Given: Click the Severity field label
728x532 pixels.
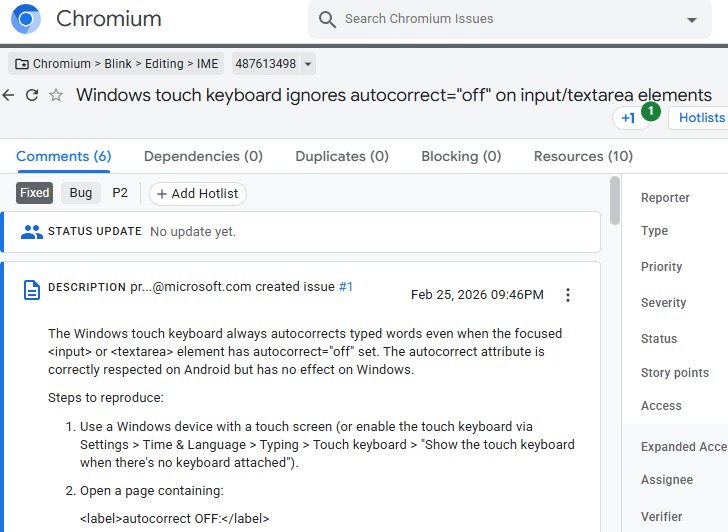Looking at the screenshot, I should 663,303.
